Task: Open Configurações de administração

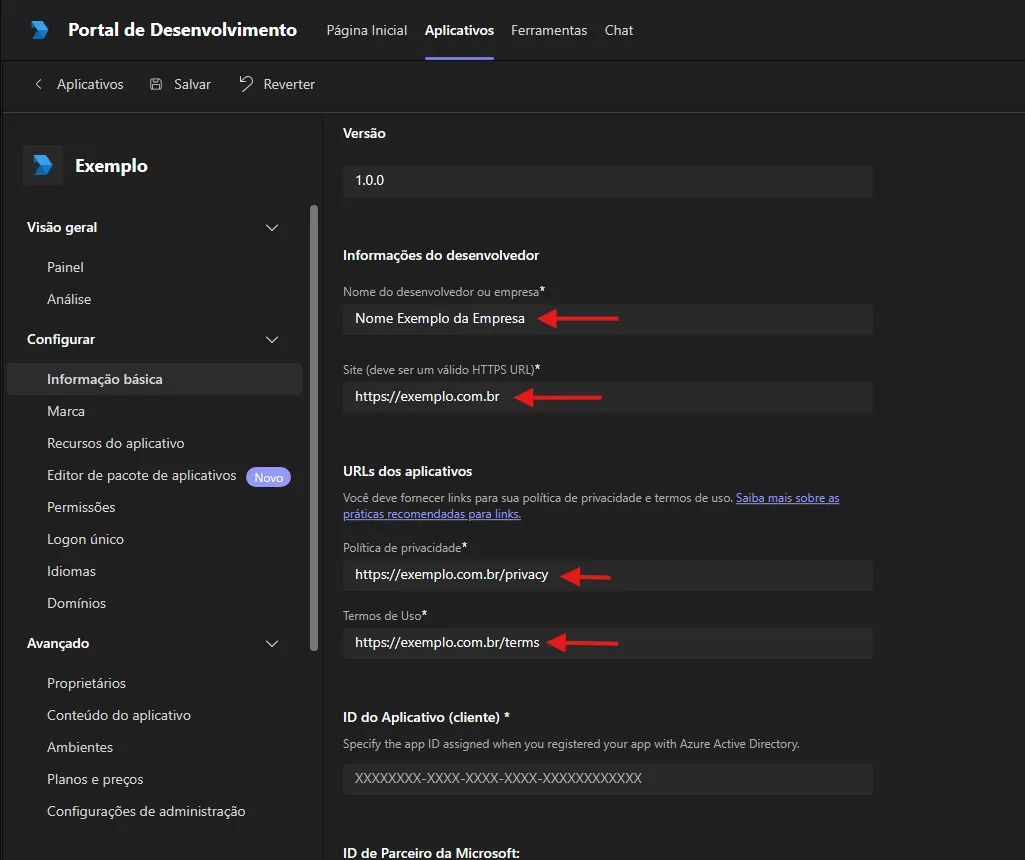Action: [x=146, y=811]
